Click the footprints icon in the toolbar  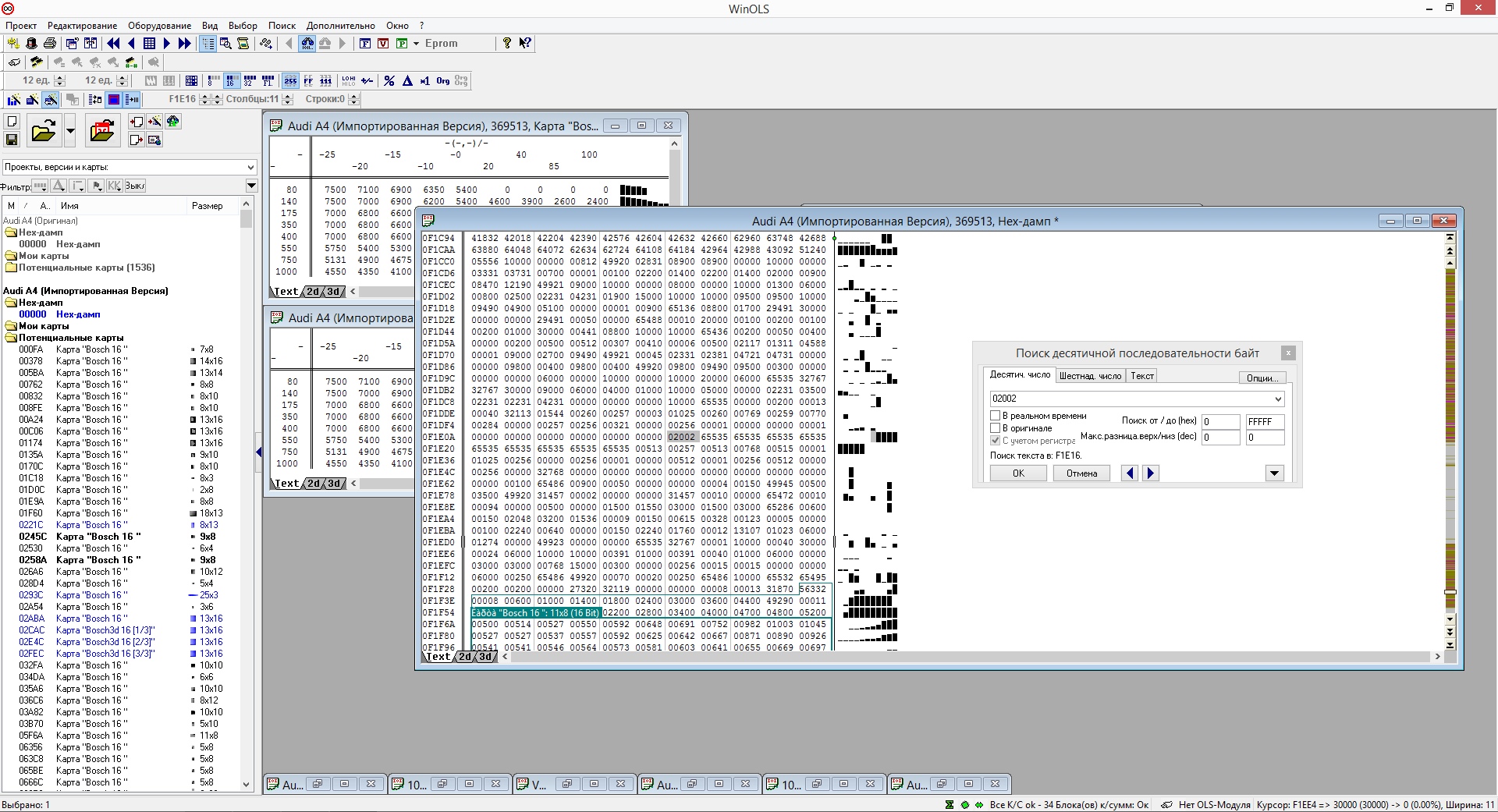(266, 44)
